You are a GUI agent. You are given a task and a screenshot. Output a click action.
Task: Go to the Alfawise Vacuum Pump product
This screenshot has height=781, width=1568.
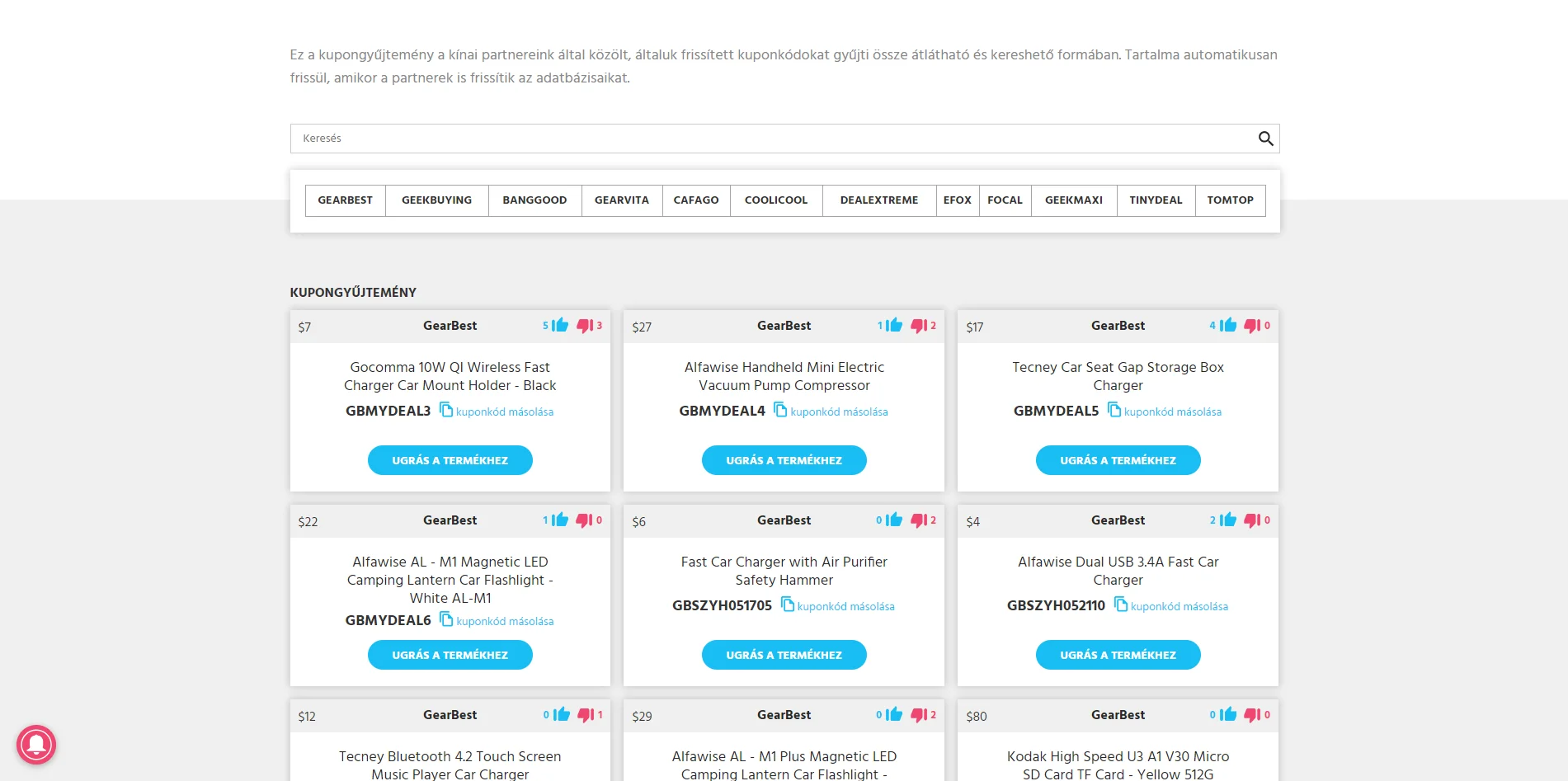coord(784,460)
